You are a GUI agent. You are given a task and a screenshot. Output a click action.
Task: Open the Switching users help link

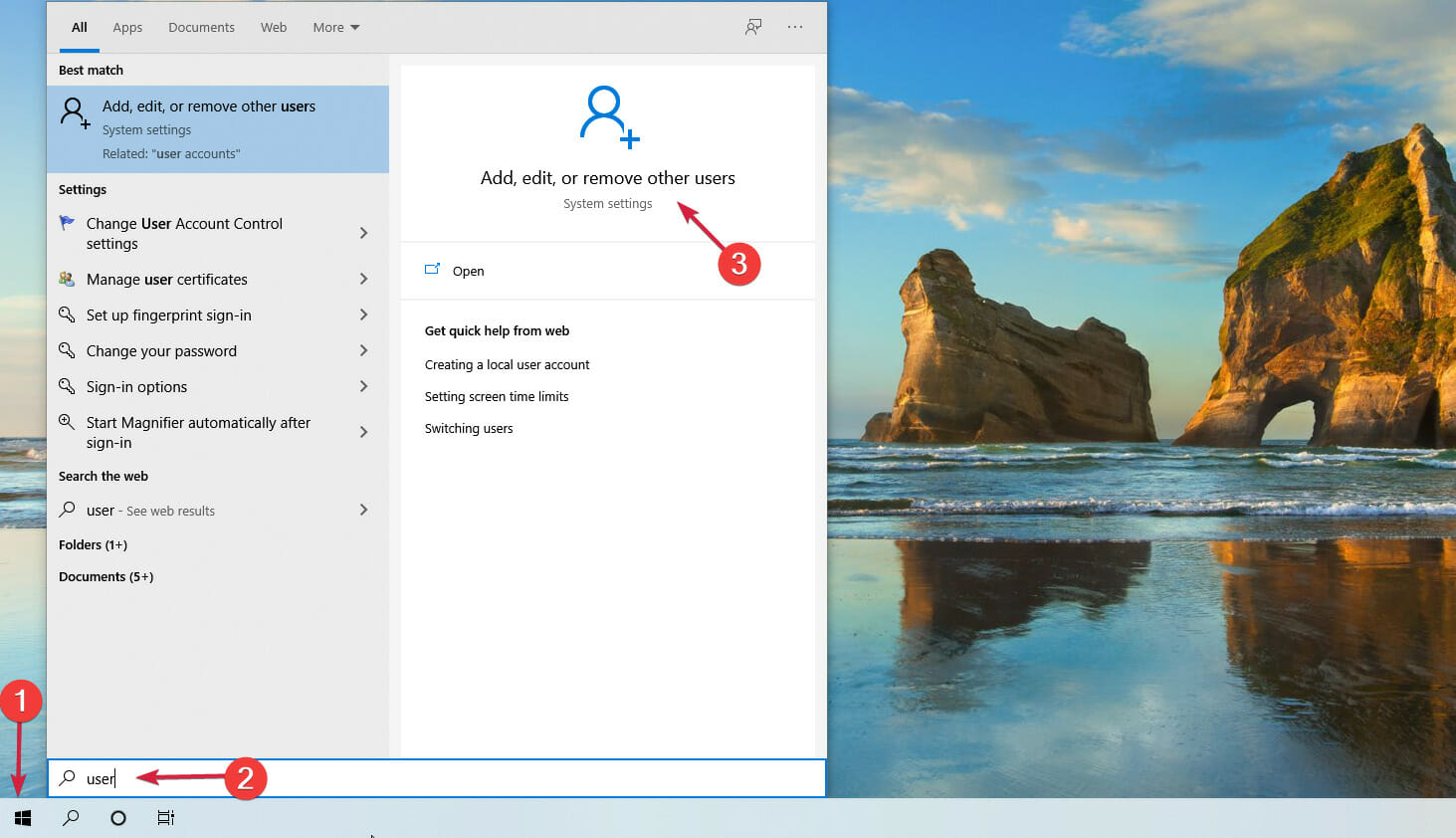469,429
